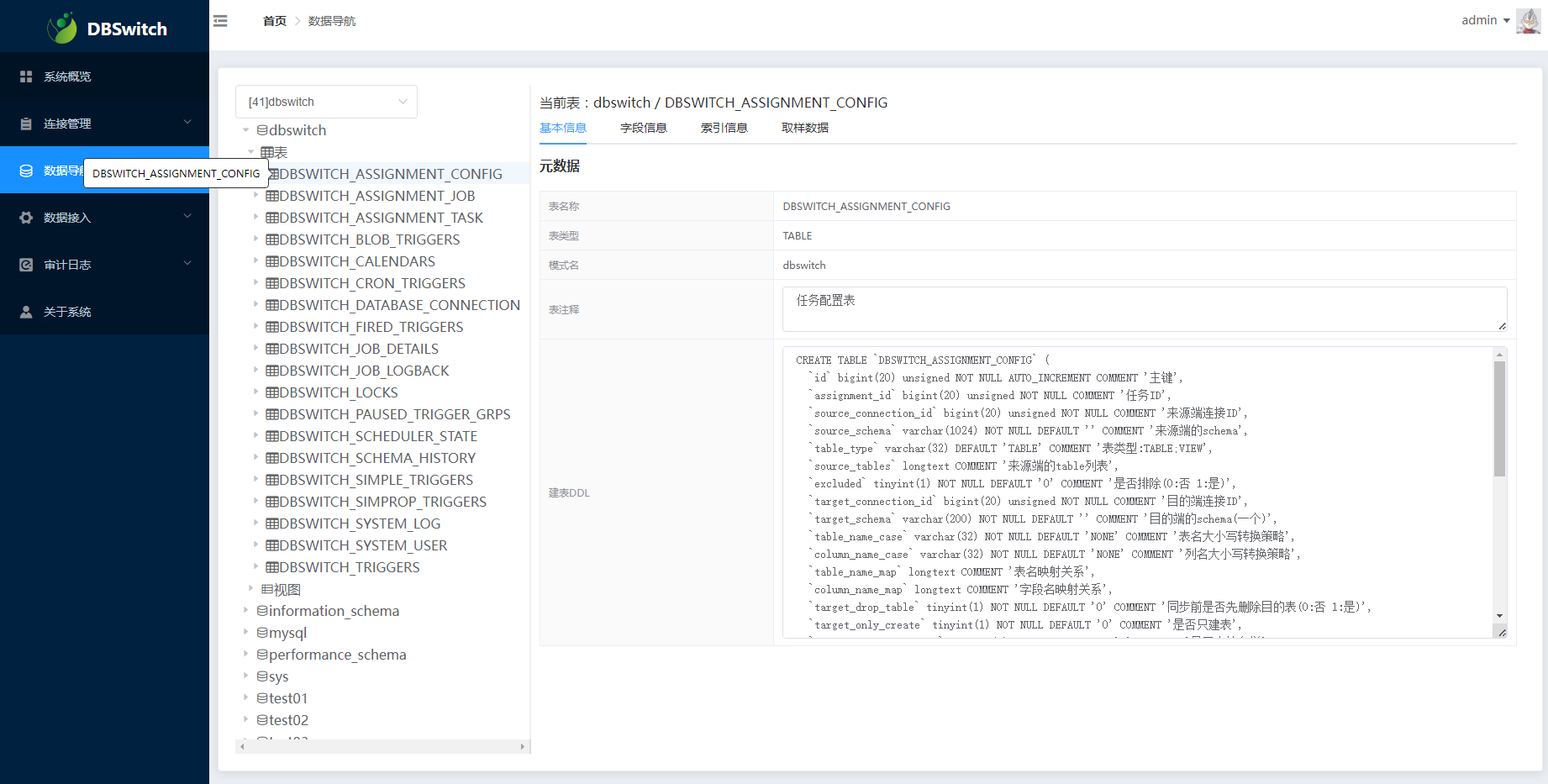Screen dimensions: 1548x784
Task: Expand the information_schema database node
Action: tap(246, 610)
